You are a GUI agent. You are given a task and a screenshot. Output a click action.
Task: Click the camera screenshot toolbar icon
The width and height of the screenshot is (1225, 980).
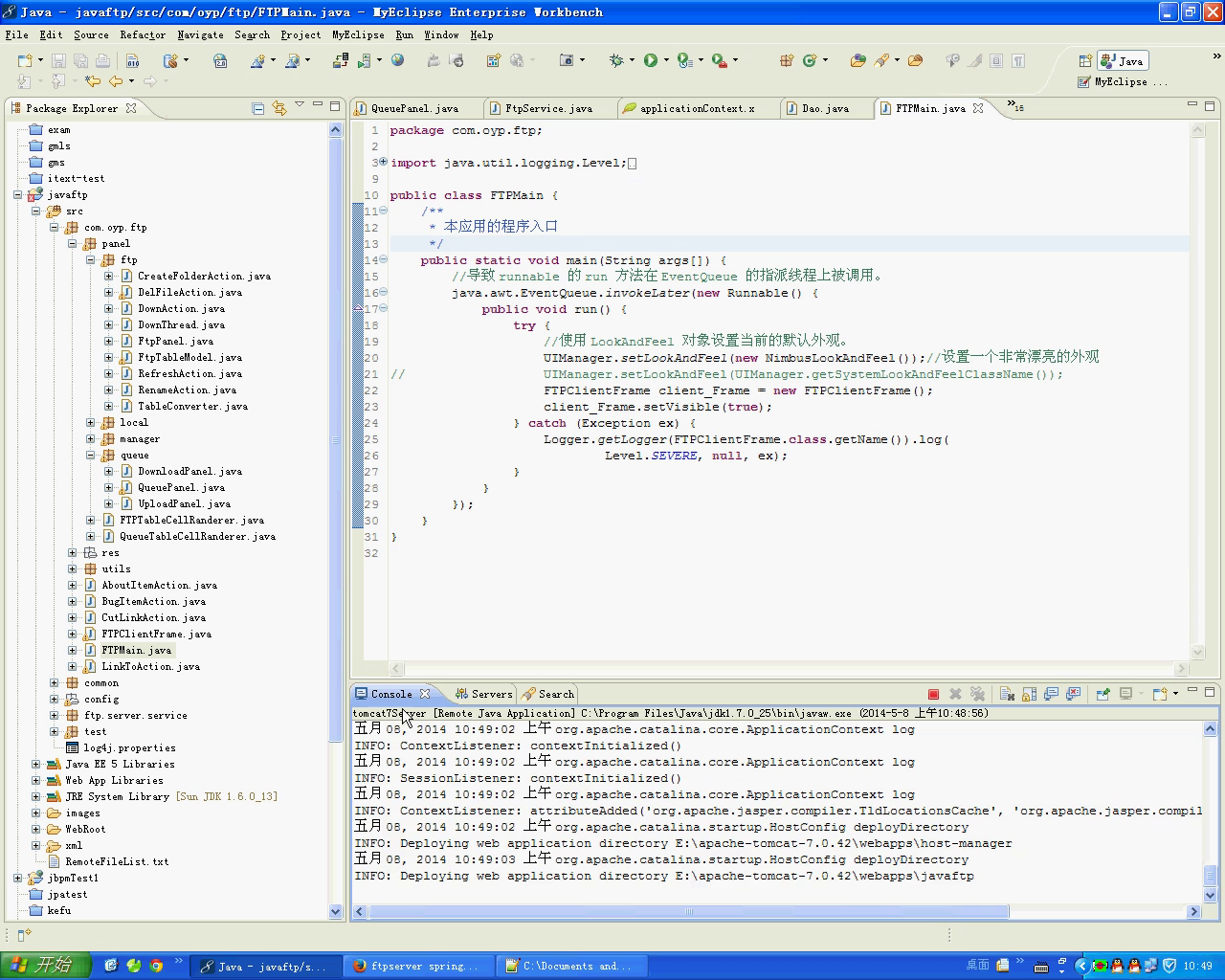[x=566, y=60]
